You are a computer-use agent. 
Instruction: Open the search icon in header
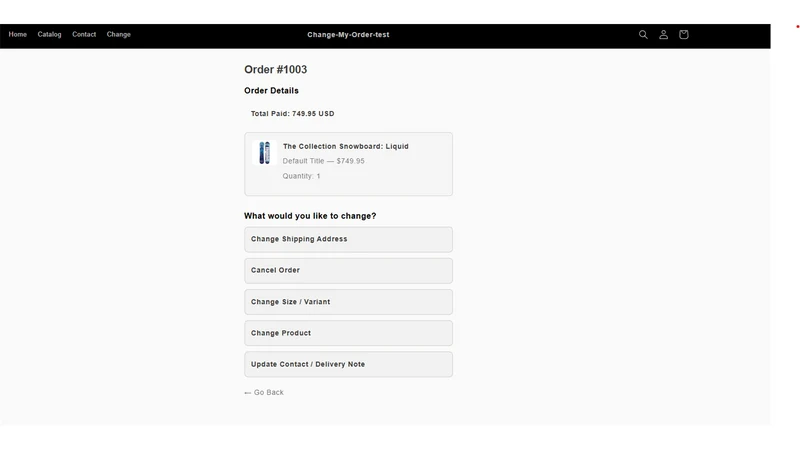[x=643, y=35]
